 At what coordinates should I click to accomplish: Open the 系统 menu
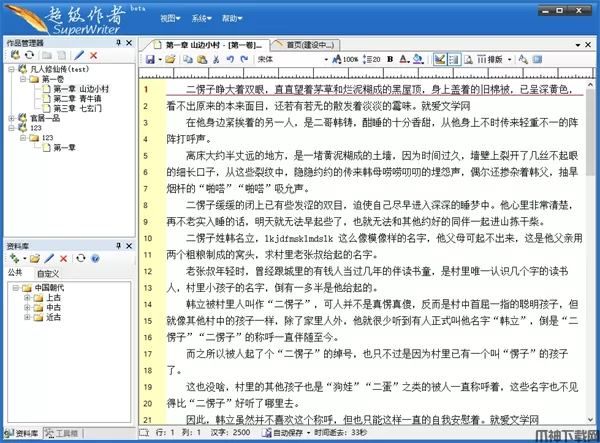tap(201, 18)
